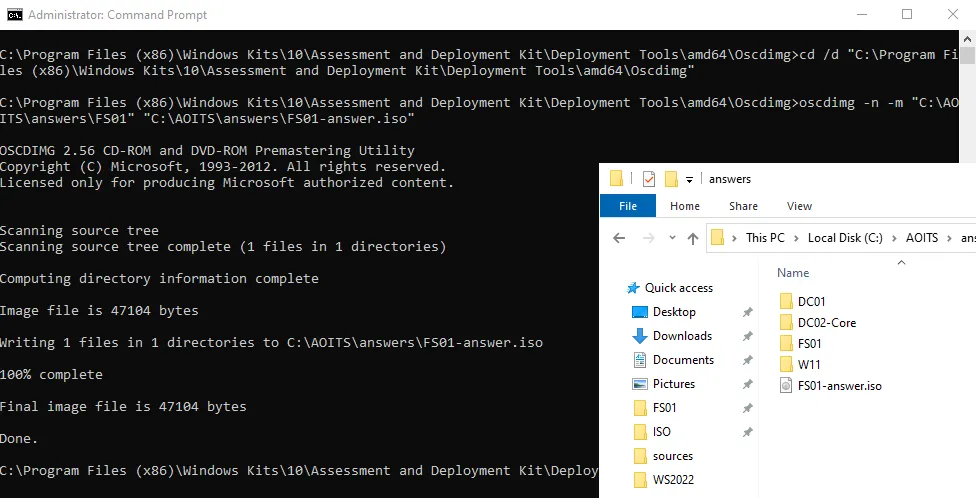
Task: Click the folder icon in the address bar
Action: click(718, 238)
